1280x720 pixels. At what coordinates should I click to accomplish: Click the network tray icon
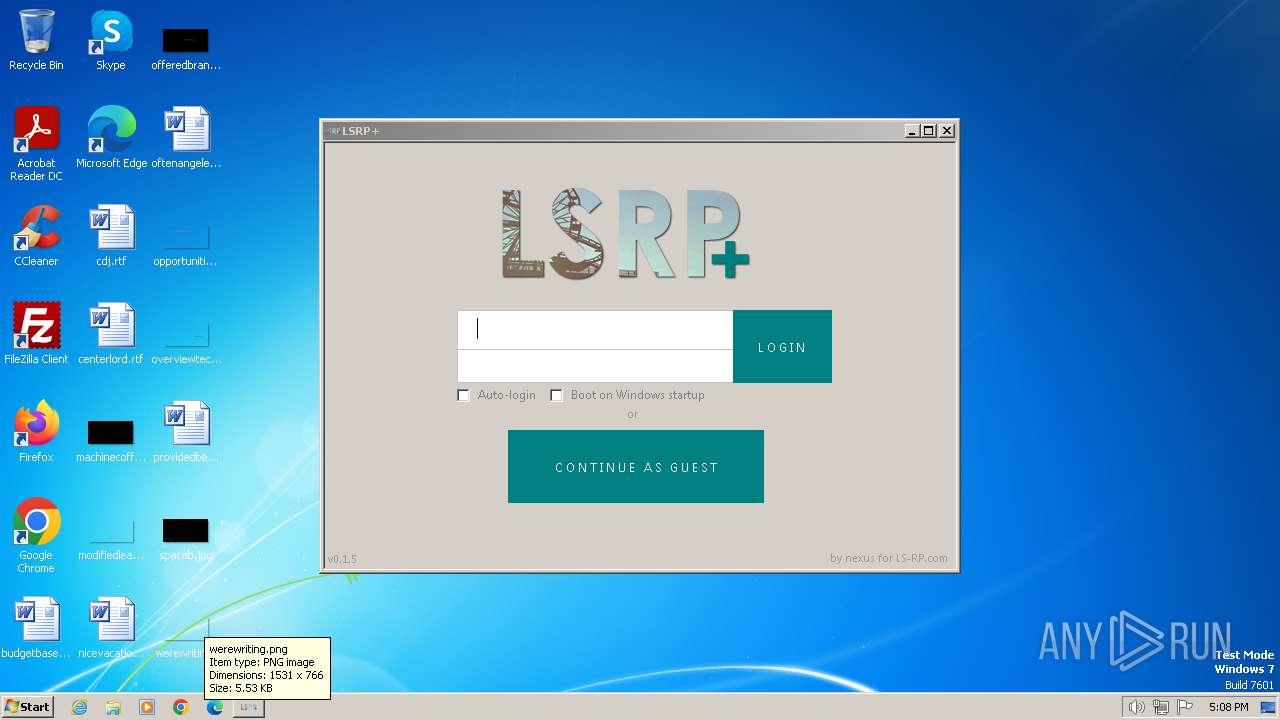coord(1161,707)
